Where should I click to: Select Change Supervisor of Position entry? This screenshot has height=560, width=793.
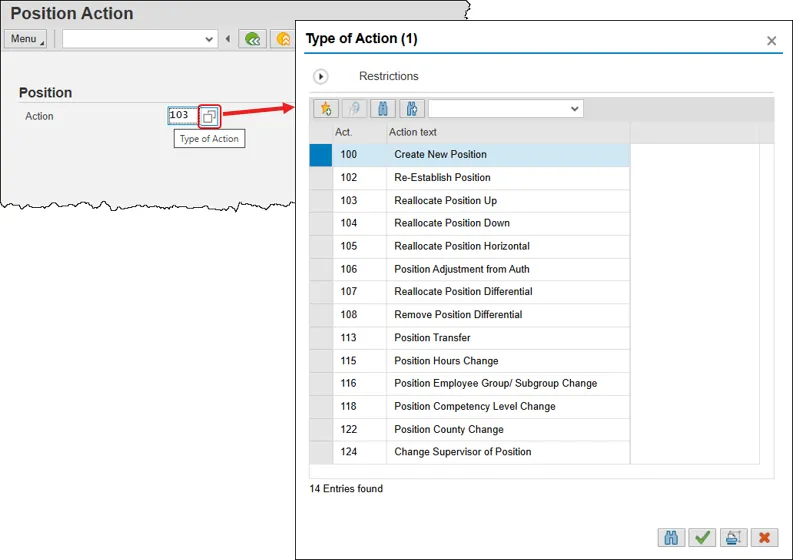pos(470,452)
